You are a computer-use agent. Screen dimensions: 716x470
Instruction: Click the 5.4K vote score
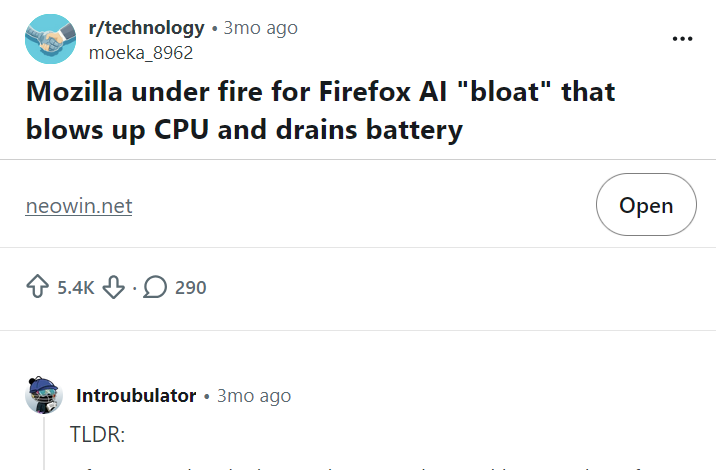coord(76,288)
